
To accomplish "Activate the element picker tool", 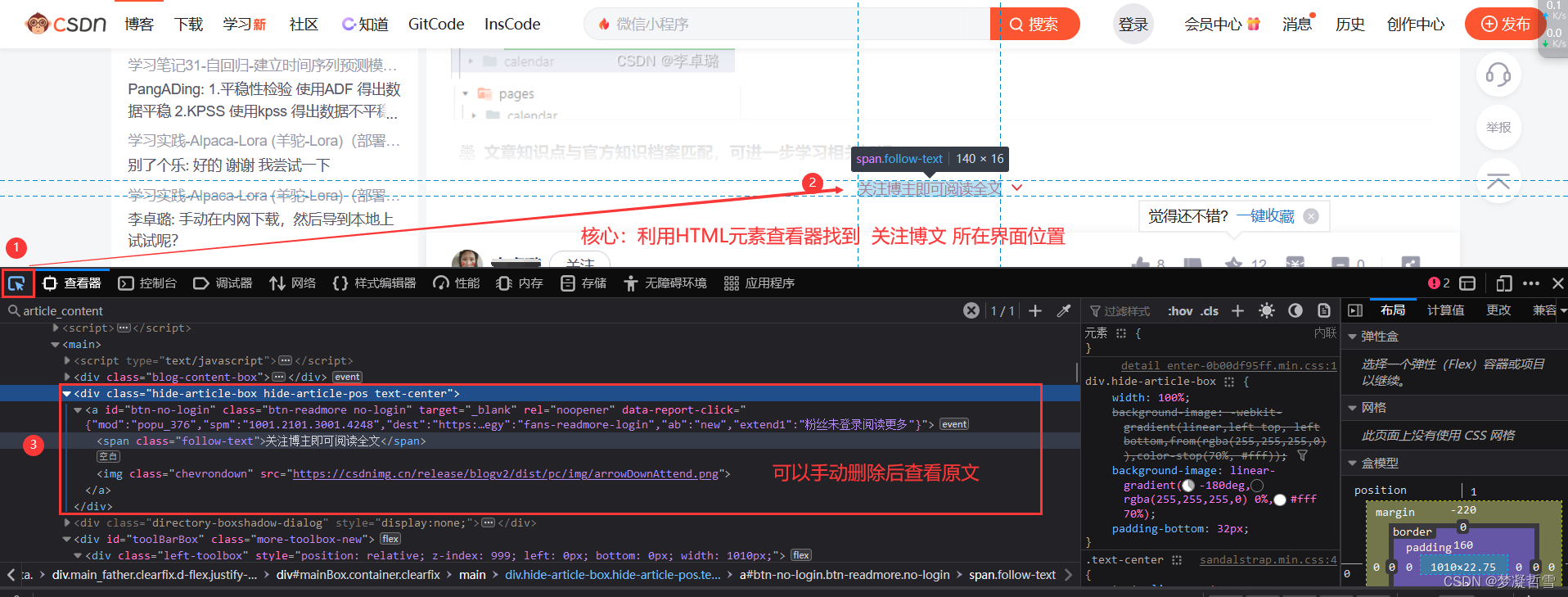I will tap(16, 283).
